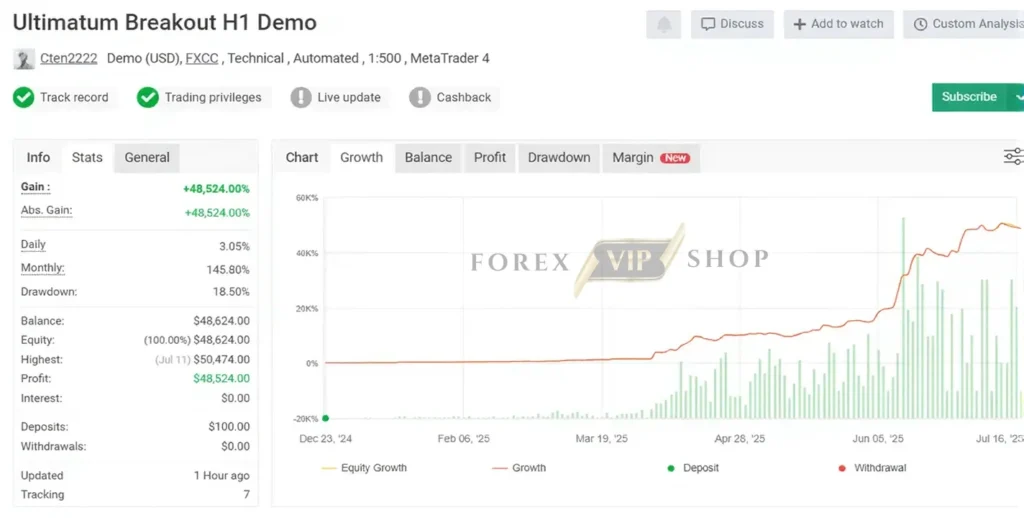
Task: Click the Track record green check icon
Action: click(24, 97)
